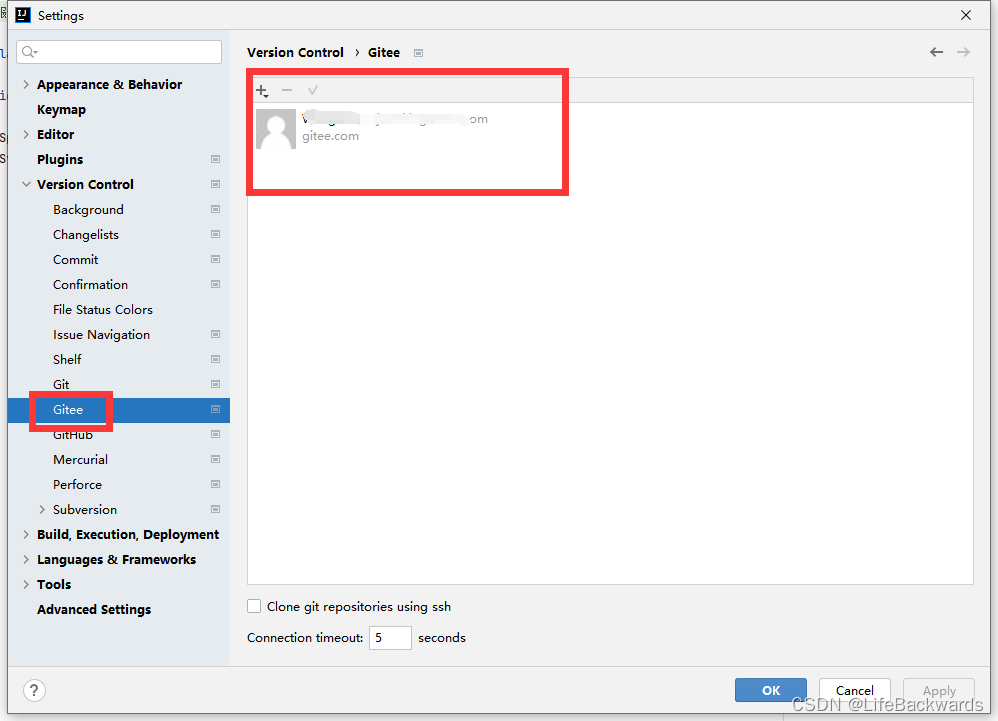
Task: Click the back navigation arrow
Action: coord(936,52)
